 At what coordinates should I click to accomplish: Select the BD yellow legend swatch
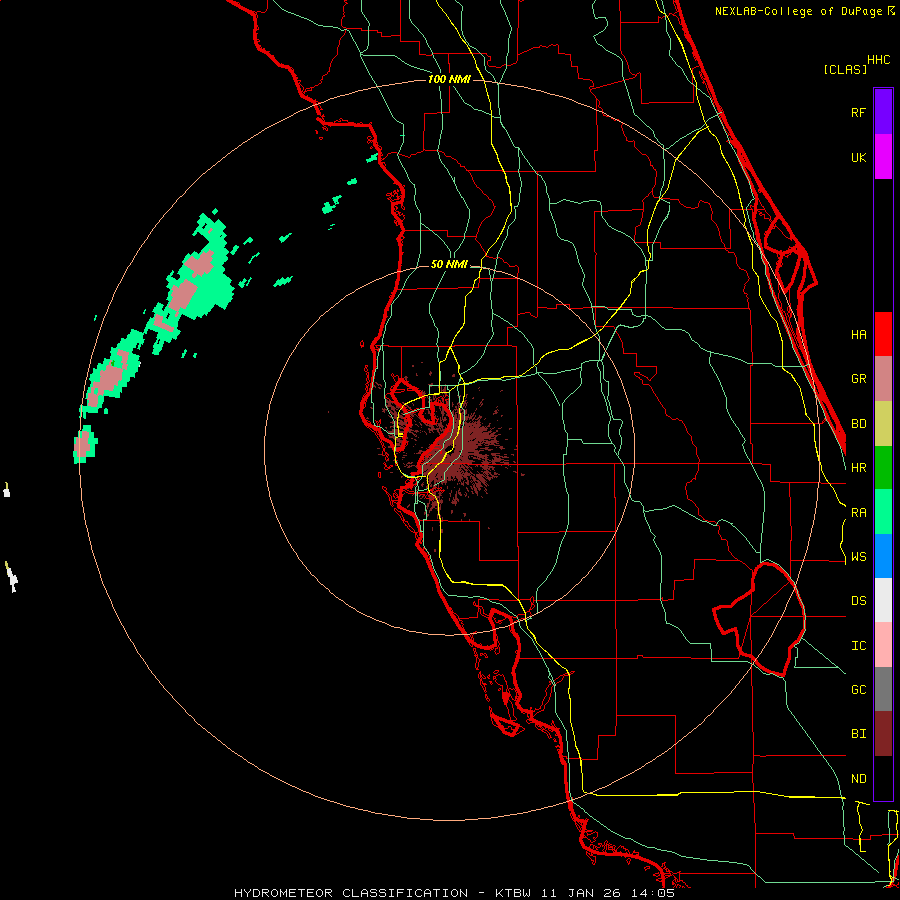click(x=883, y=423)
